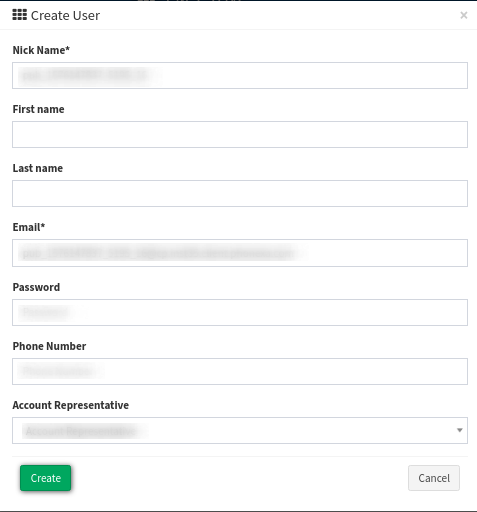Select the Last name text box

(x=240, y=193)
